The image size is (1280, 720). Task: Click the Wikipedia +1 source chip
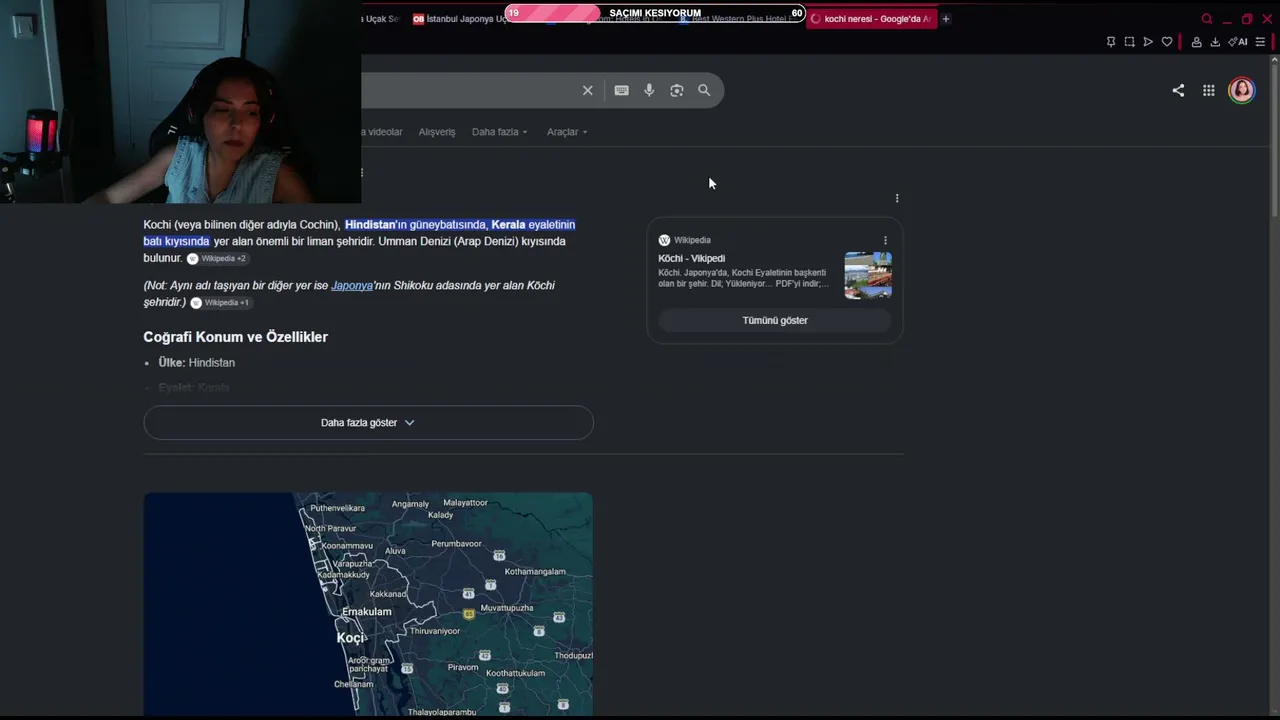click(220, 303)
